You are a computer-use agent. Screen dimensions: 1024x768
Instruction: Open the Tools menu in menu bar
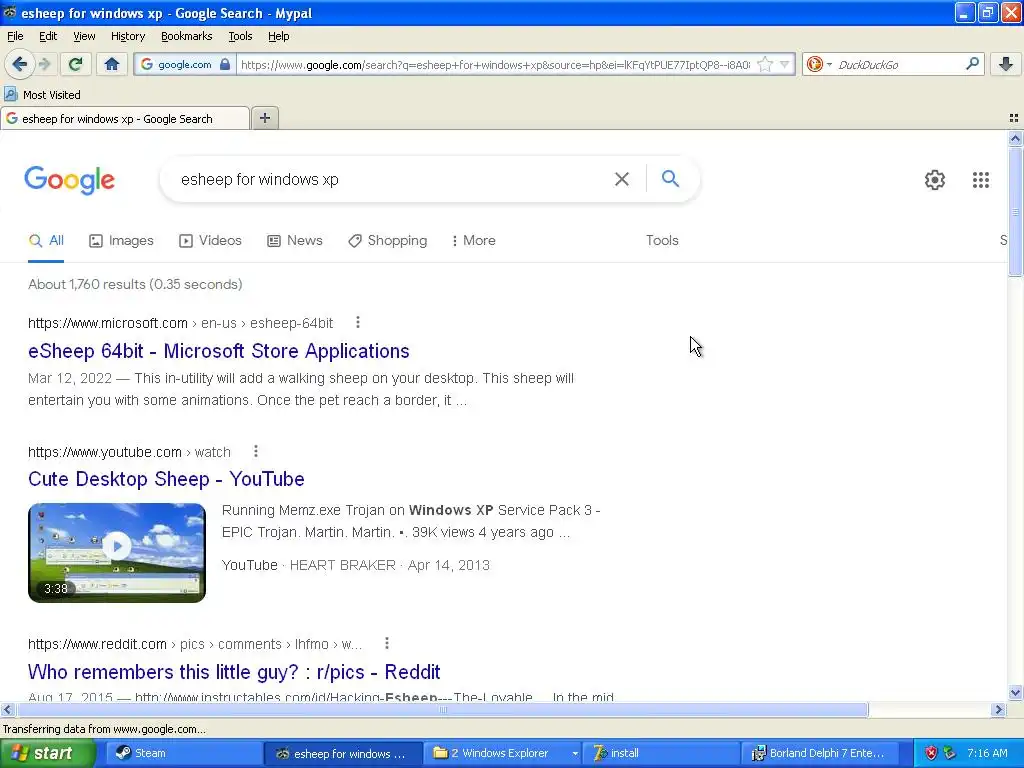point(240,37)
